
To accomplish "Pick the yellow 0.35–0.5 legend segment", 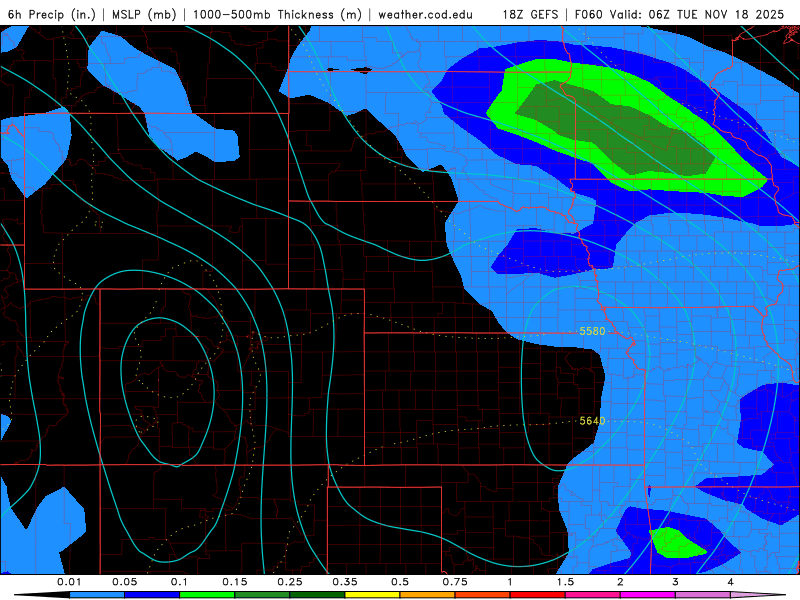I will (372, 595).
